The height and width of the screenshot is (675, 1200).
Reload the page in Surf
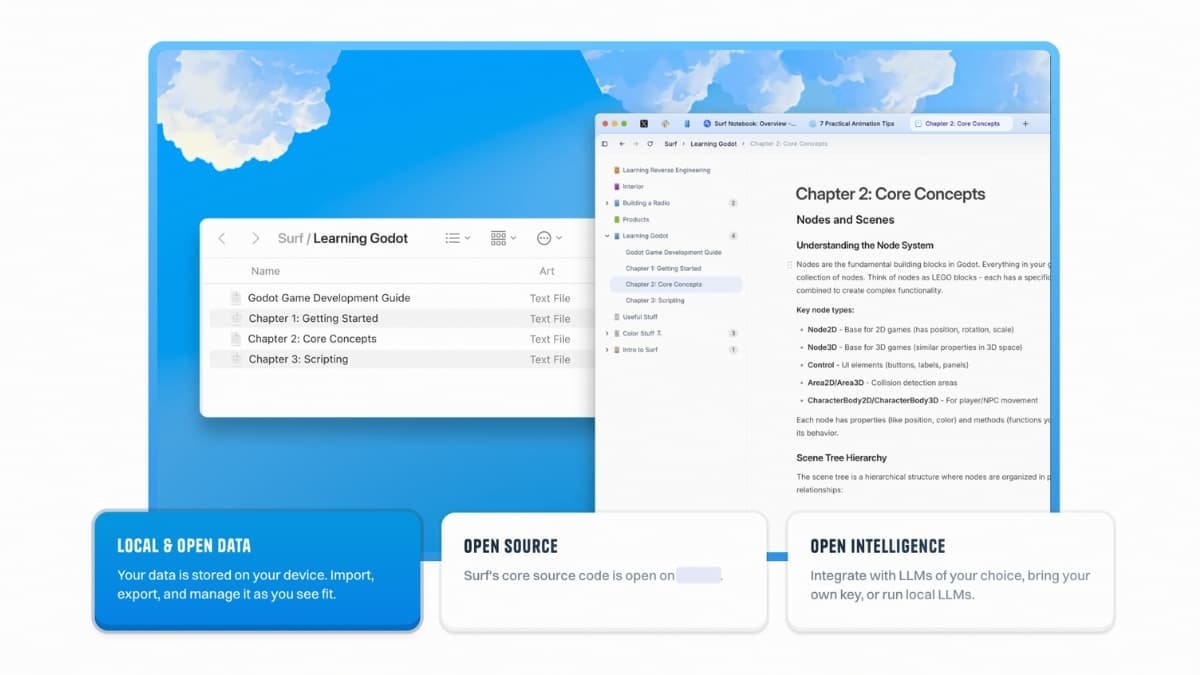click(650, 144)
